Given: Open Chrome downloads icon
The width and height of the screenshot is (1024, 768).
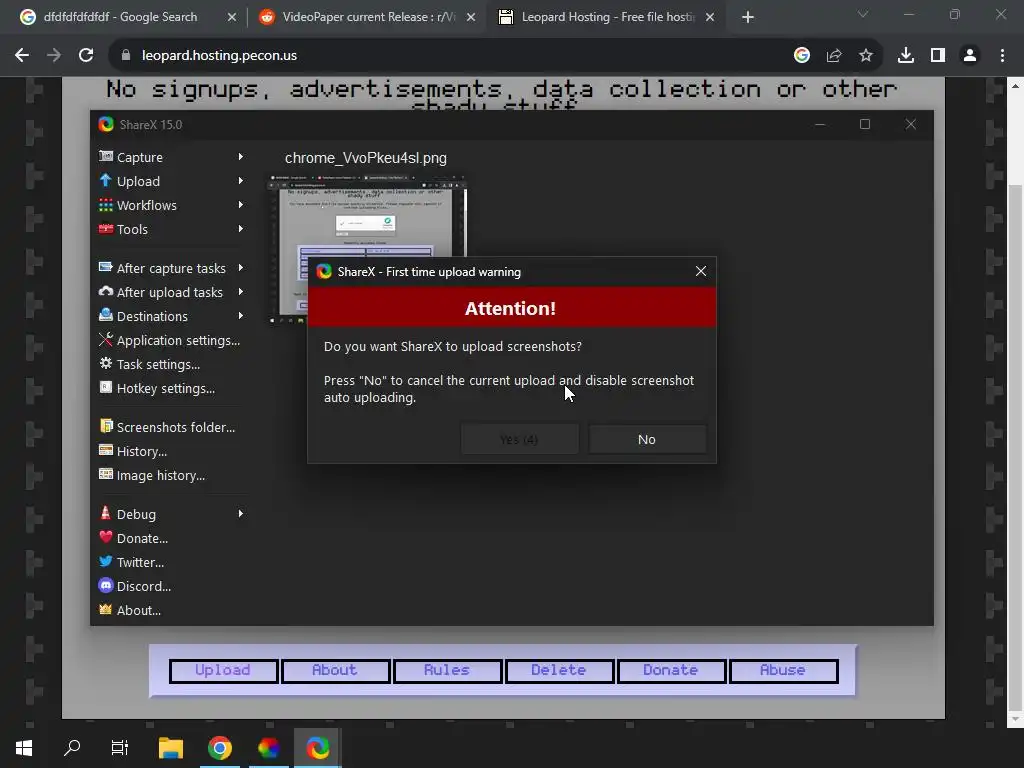Looking at the screenshot, I should pyautogui.click(x=906, y=56).
